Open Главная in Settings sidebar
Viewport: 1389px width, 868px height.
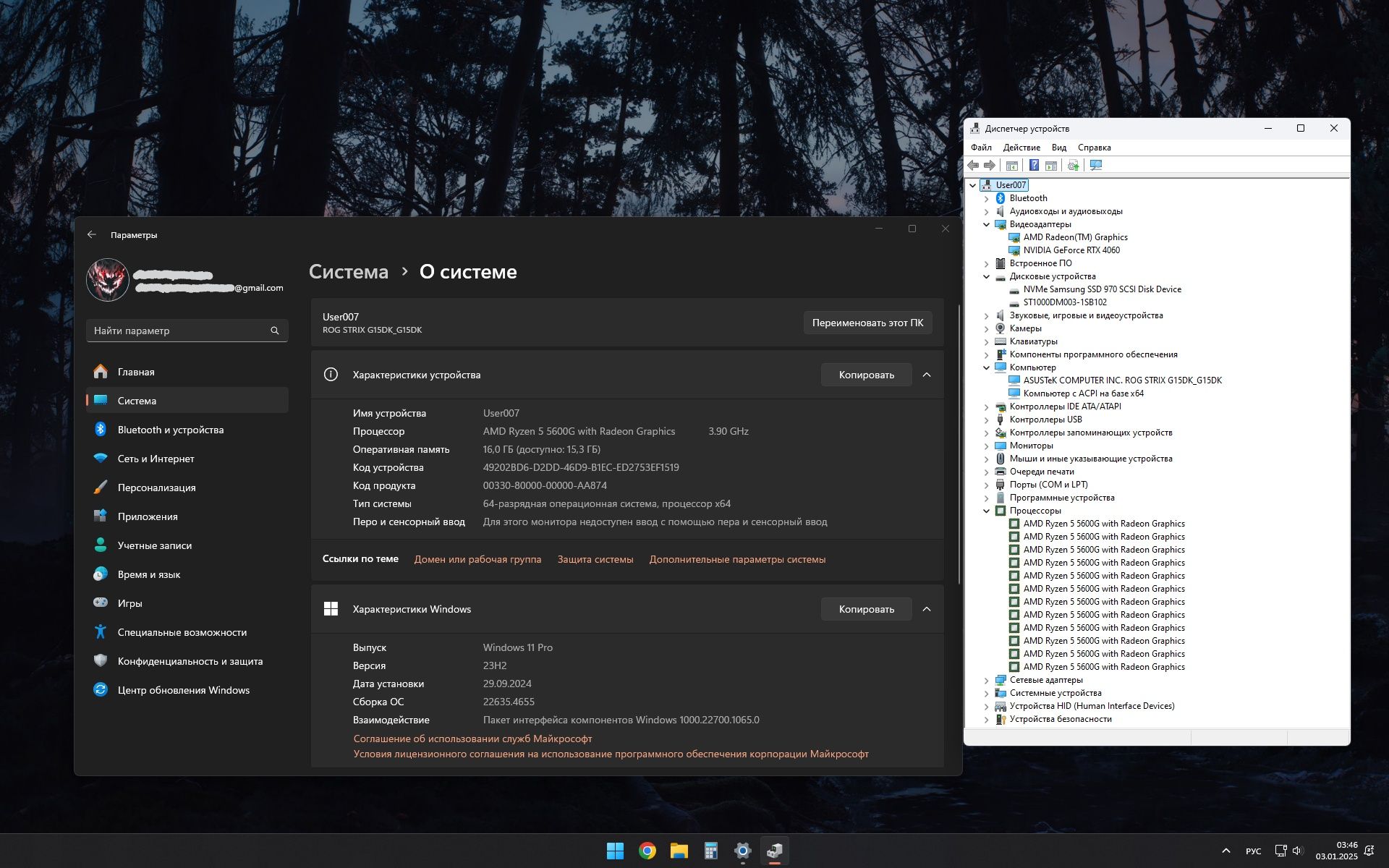tap(187, 372)
